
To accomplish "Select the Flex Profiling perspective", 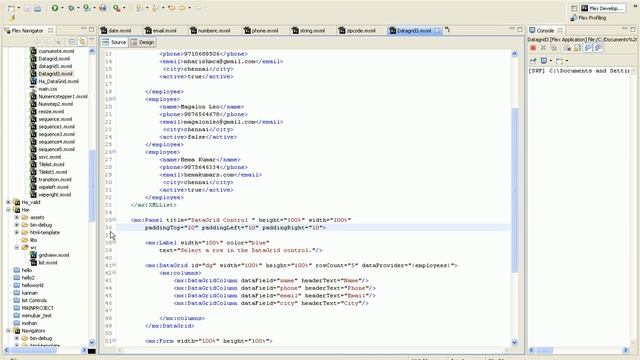I will pos(589,18).
